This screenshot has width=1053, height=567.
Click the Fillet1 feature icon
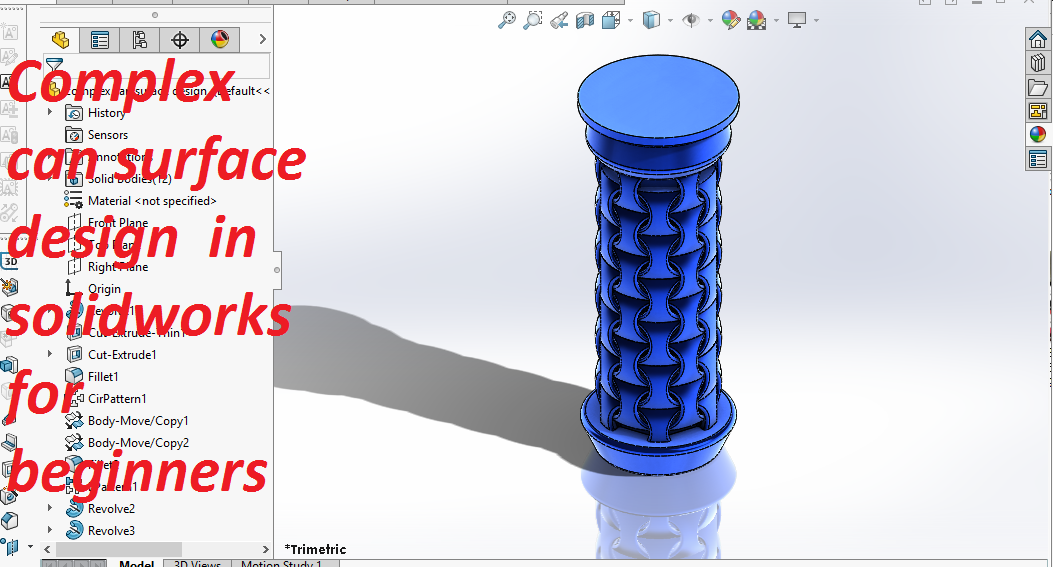pyautogui.click(x=74, y=377)
